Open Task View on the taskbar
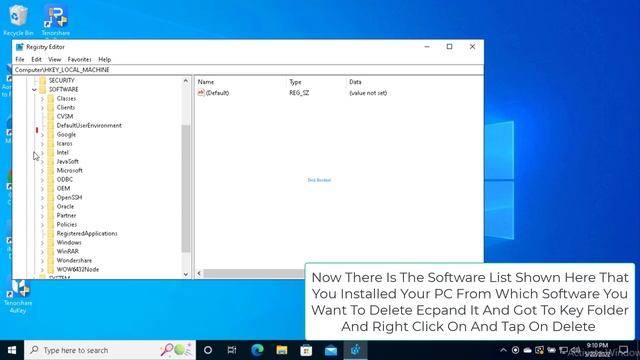 click(x=232, y=350)
